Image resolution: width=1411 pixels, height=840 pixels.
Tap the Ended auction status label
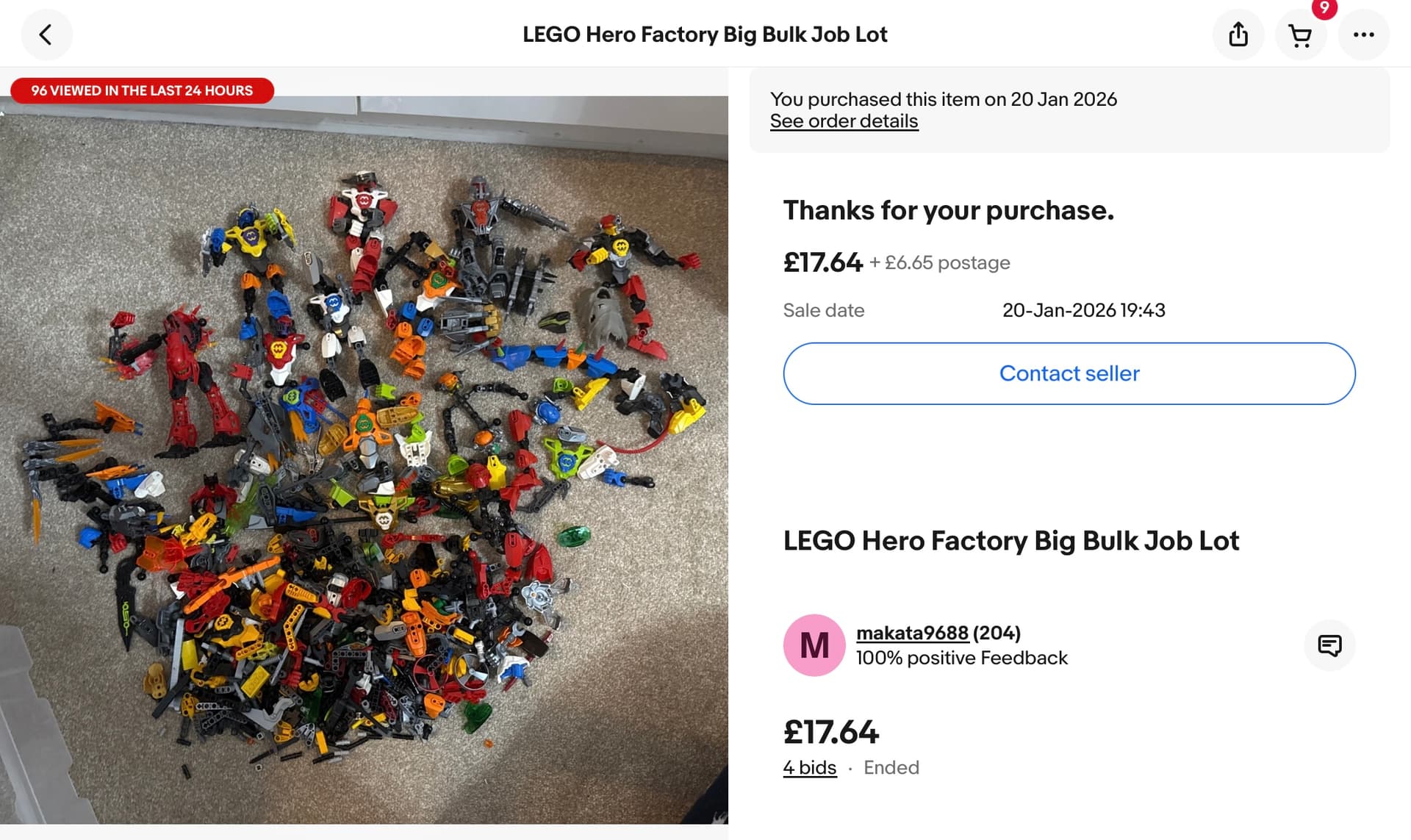891,767
